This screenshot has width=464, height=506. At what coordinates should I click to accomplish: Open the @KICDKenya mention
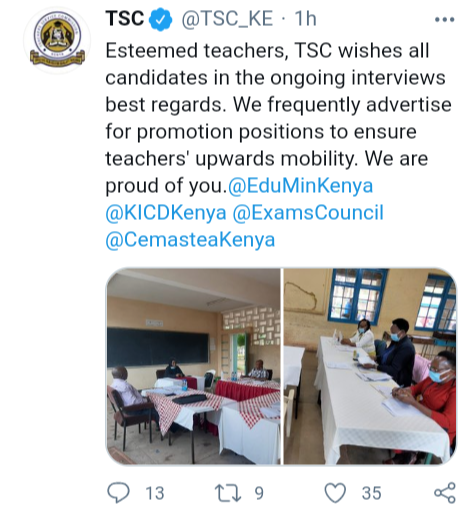(x=166, y=213)
